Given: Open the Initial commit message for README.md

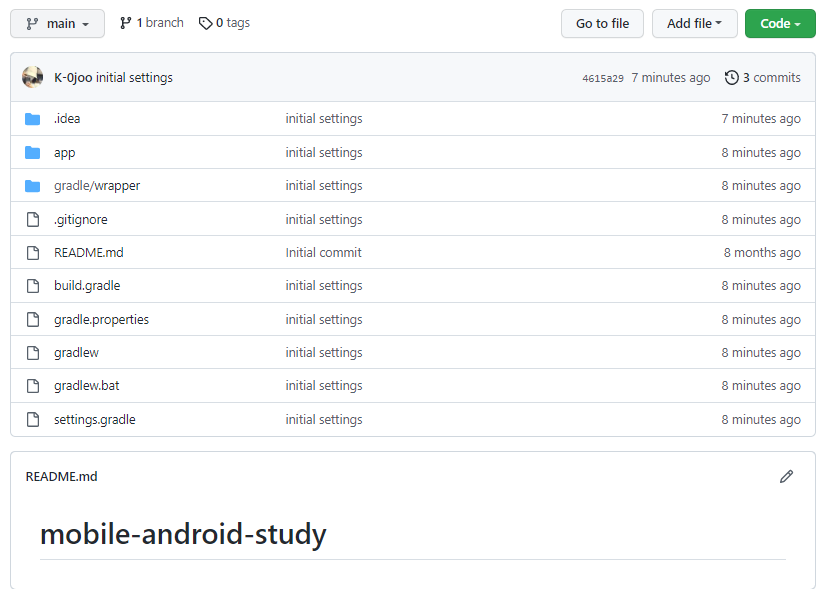Looking at the screenshot, I should pos(324,253).
